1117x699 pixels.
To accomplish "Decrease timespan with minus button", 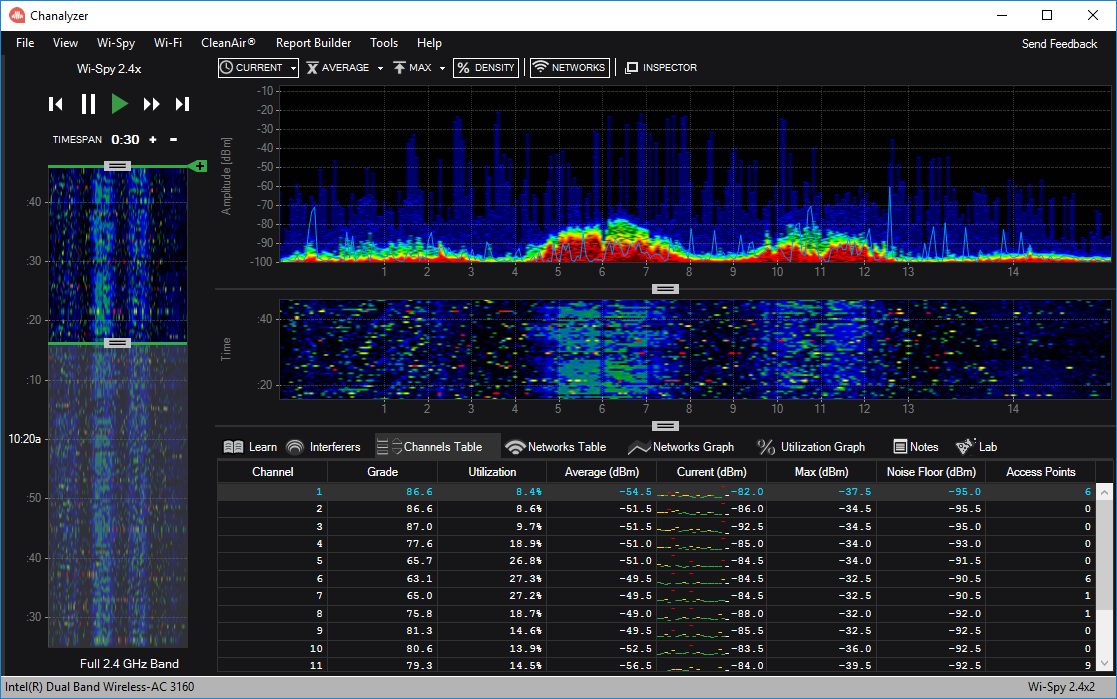I will [173, 140].
